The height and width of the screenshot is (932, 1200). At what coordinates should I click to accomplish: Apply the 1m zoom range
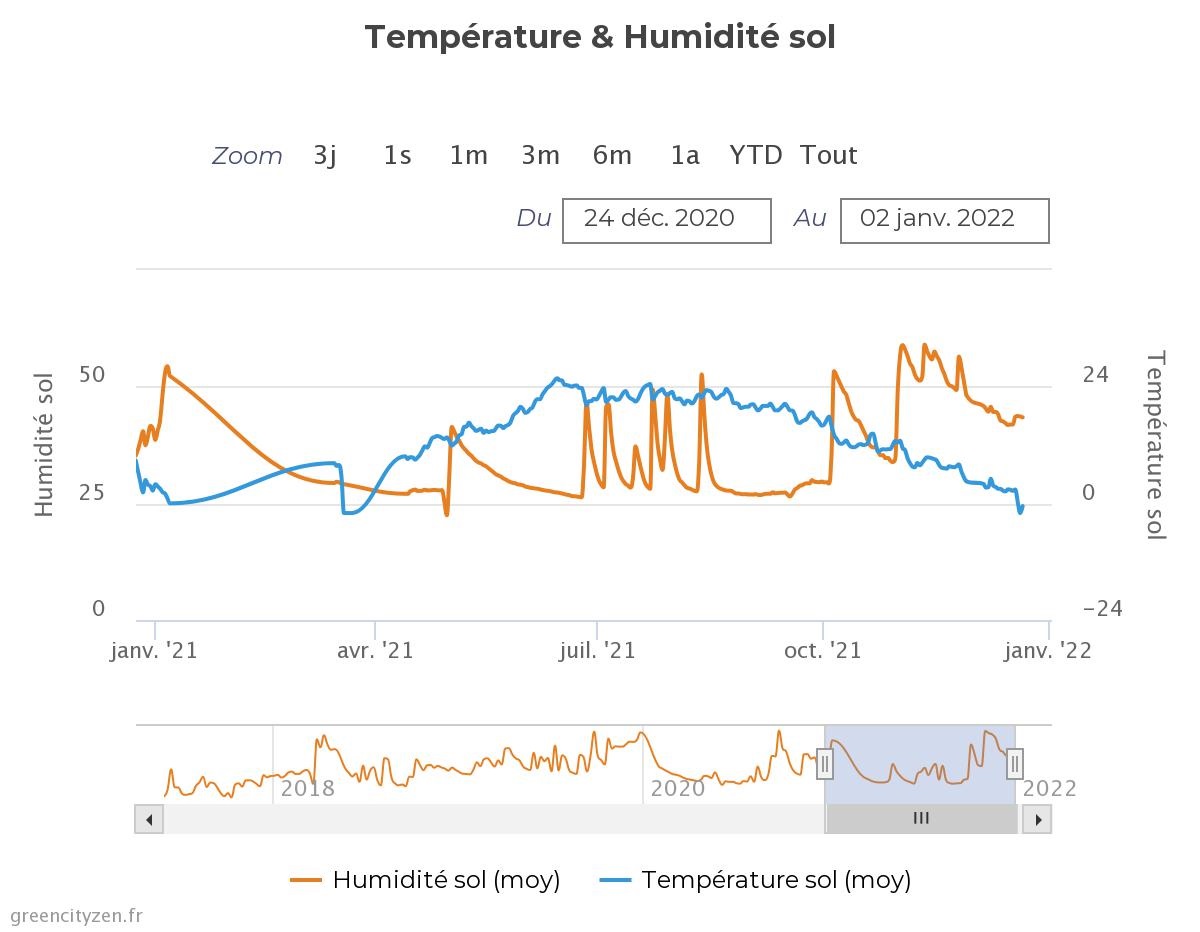tap(467, 155)
